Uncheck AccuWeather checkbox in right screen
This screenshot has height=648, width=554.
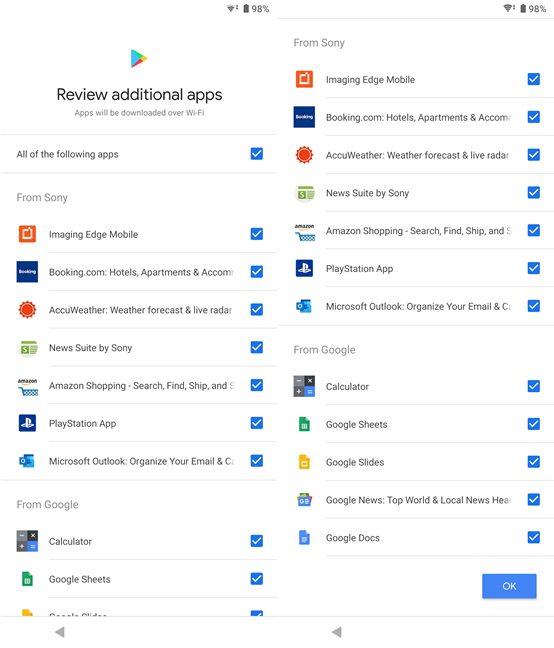(x=534, y=155)
